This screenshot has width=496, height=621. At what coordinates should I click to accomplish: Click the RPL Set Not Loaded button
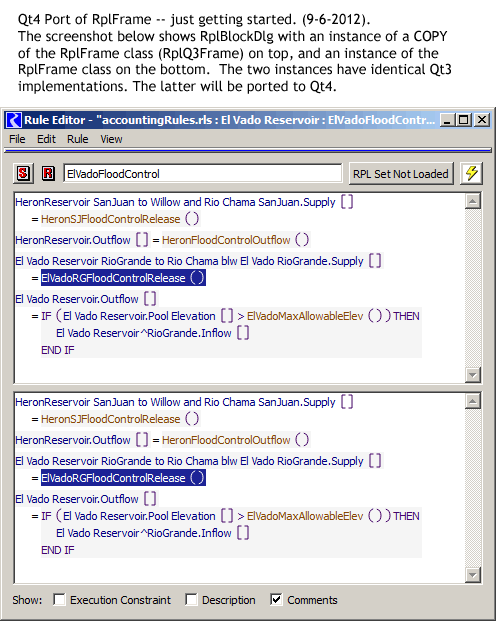coord(401,174)
